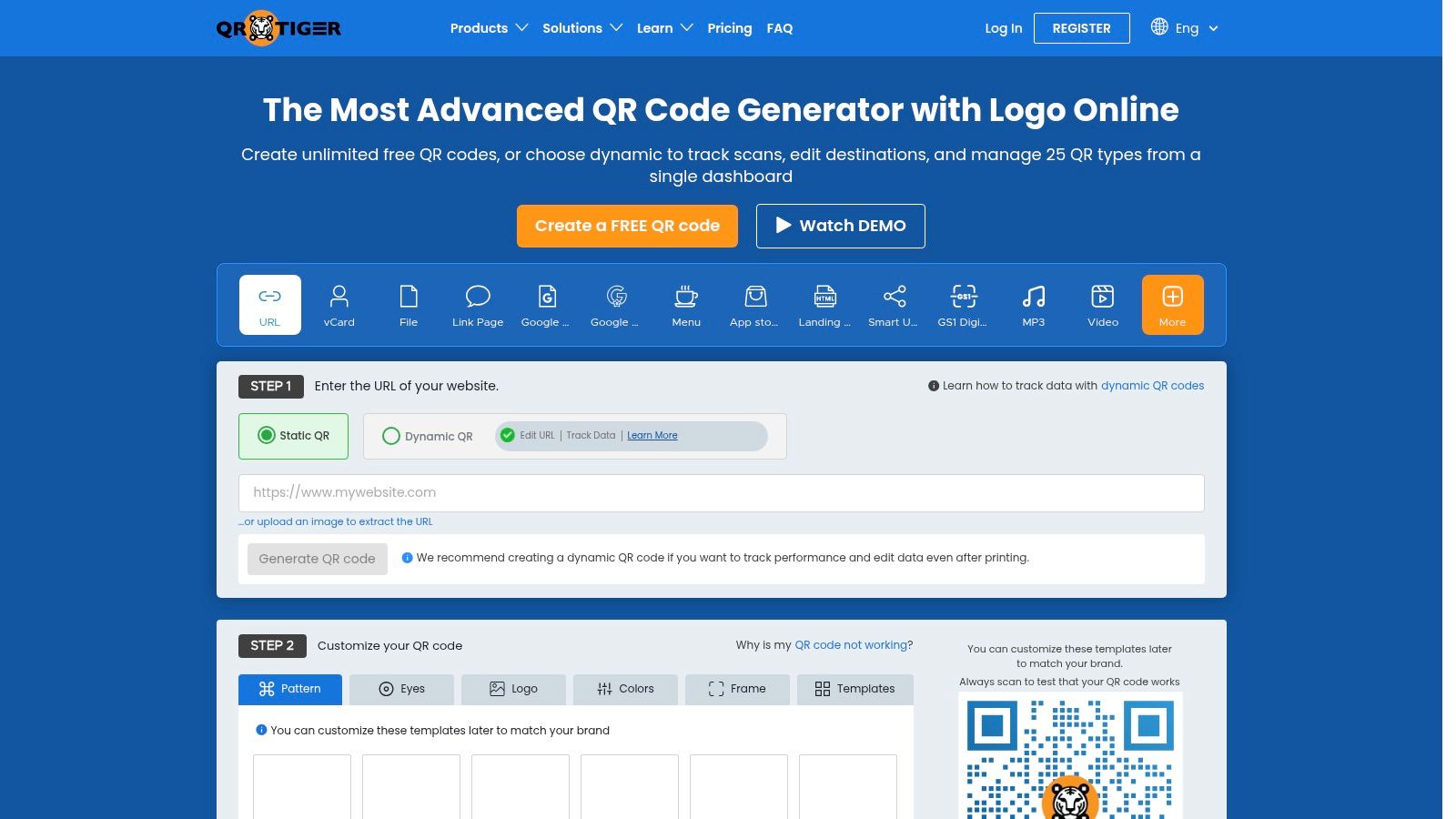
Task: Select Link Page QR type
Action: tap(478, 305)
